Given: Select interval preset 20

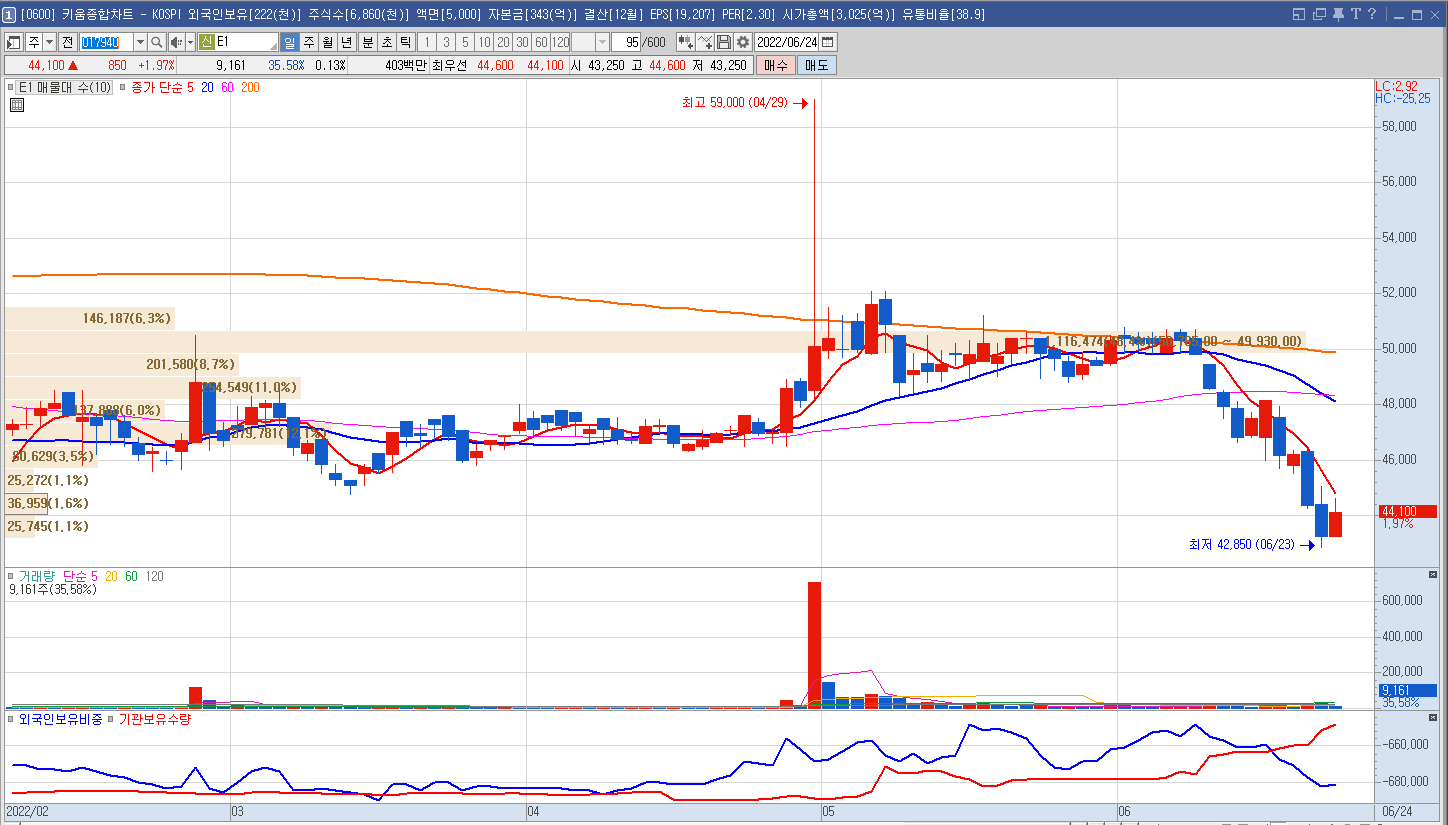Looking at the screenshot, I should coord(503,42).
